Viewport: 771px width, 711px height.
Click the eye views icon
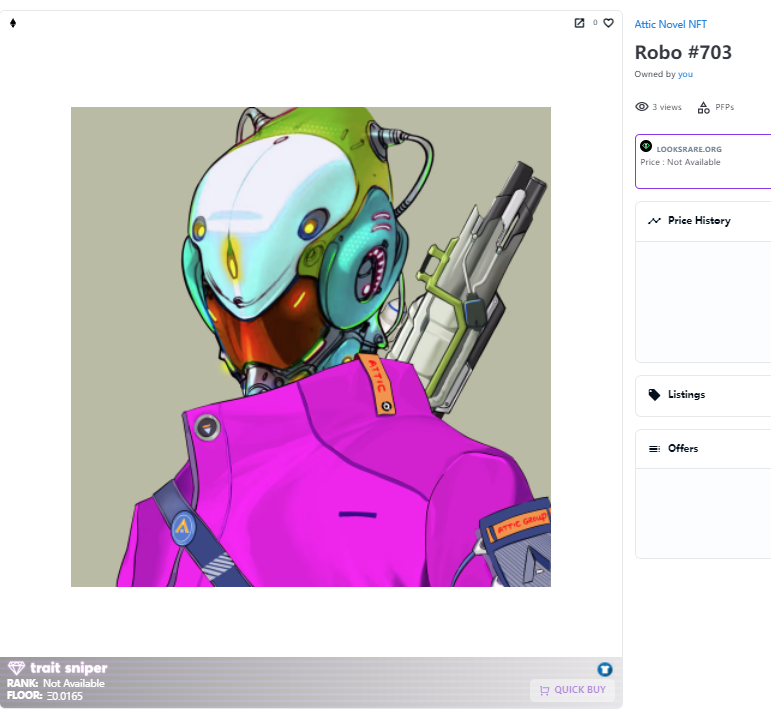pyautogui.click(x=641, y=107)
